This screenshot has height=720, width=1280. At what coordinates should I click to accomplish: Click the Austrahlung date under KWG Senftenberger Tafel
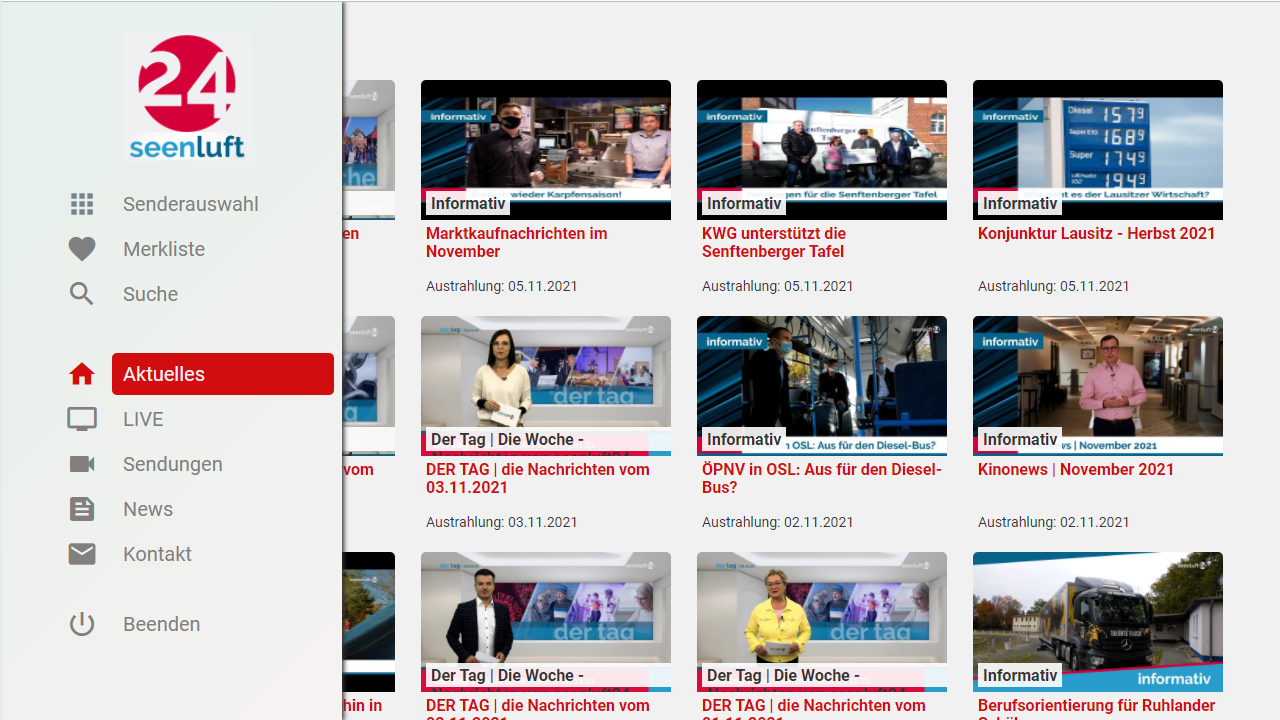coord(778,286)
